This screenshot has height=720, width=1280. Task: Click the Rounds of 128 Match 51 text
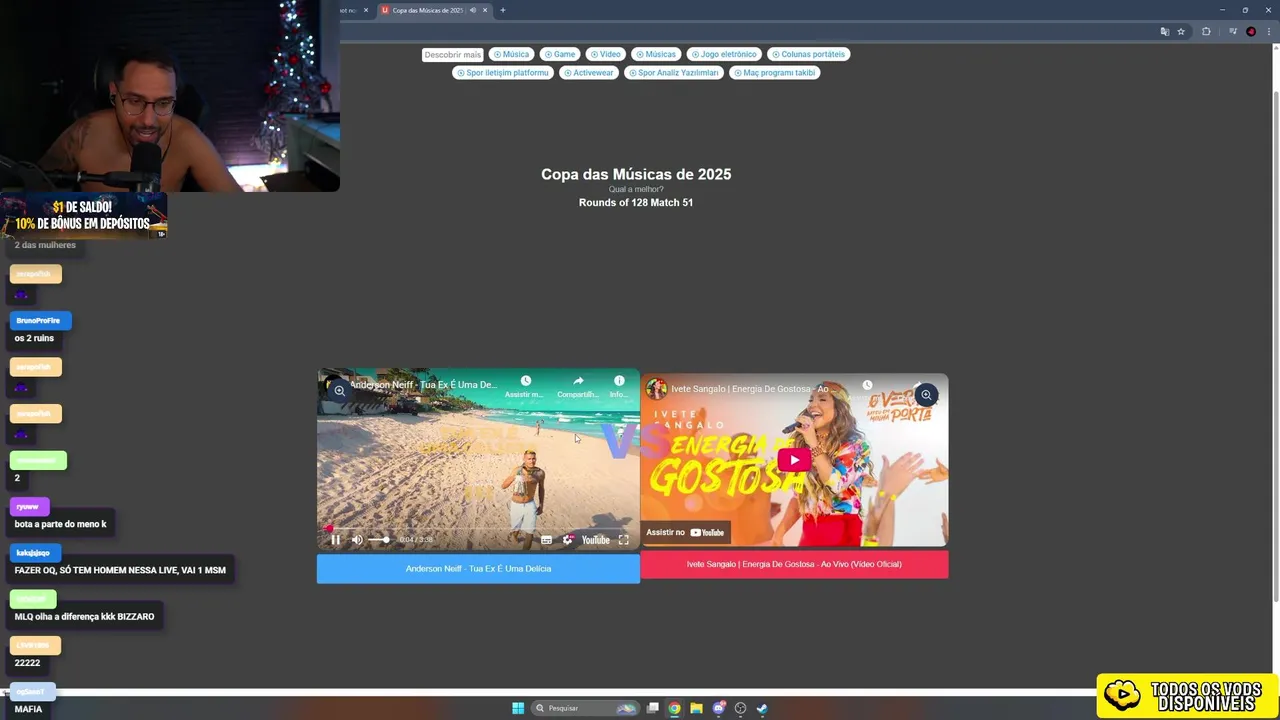click(636, 203)
